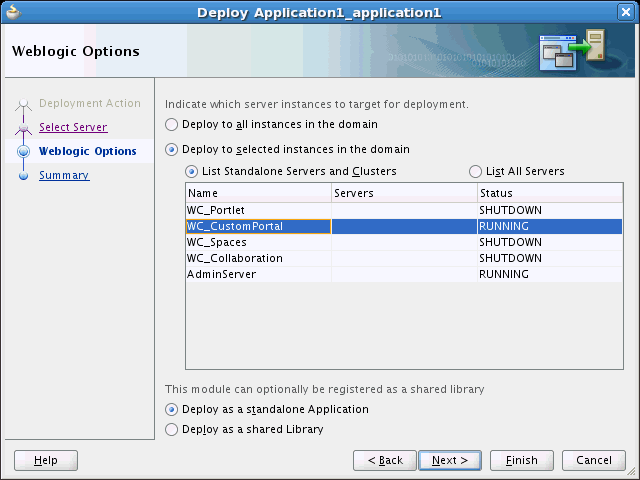Viewport: 640px width, 480px height.
Task: Proceed with the Next button
Action: tap(450, 460)
